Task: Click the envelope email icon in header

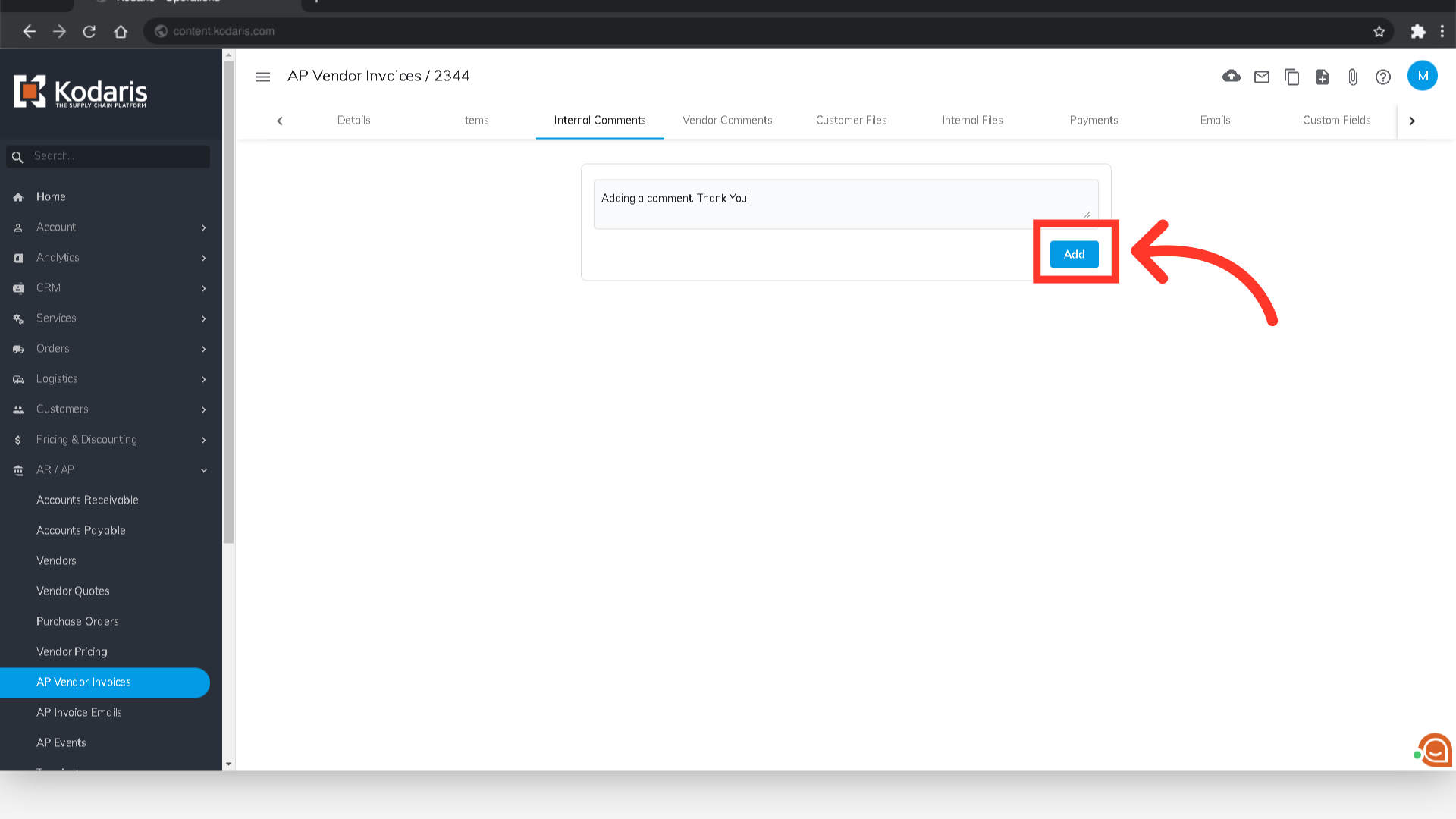Action: tap(1262, 77)
